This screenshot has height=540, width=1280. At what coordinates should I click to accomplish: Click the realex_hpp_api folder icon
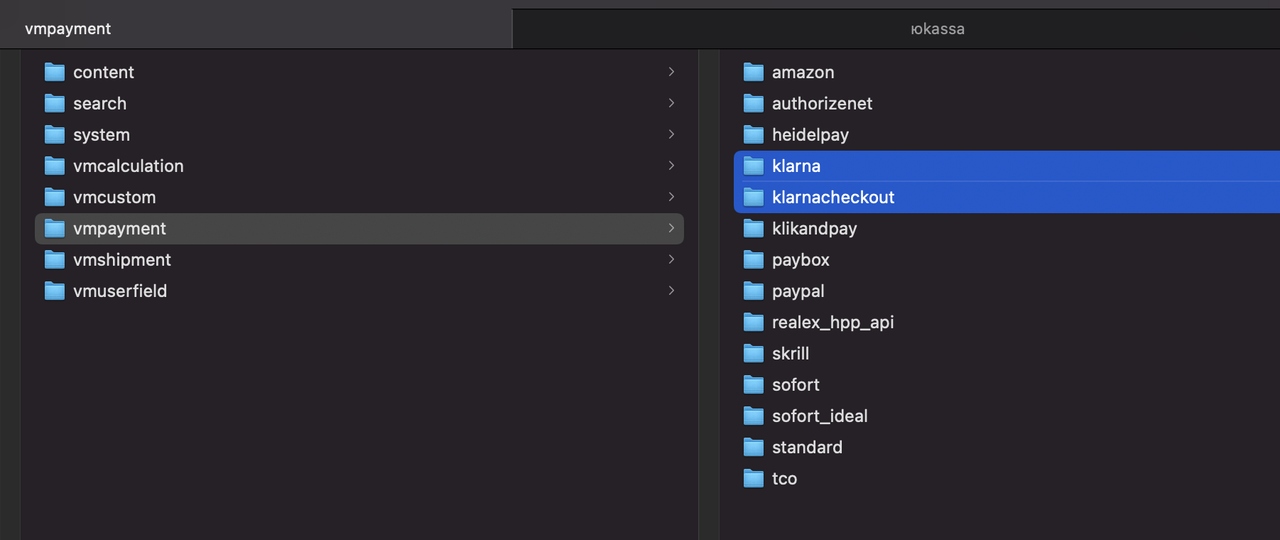(754, 322)
